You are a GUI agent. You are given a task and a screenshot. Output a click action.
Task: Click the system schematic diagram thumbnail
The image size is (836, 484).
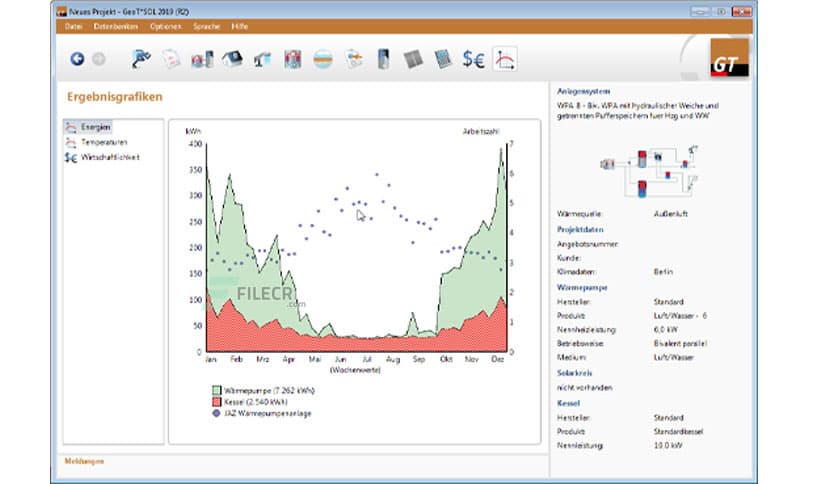coord(649,171)
